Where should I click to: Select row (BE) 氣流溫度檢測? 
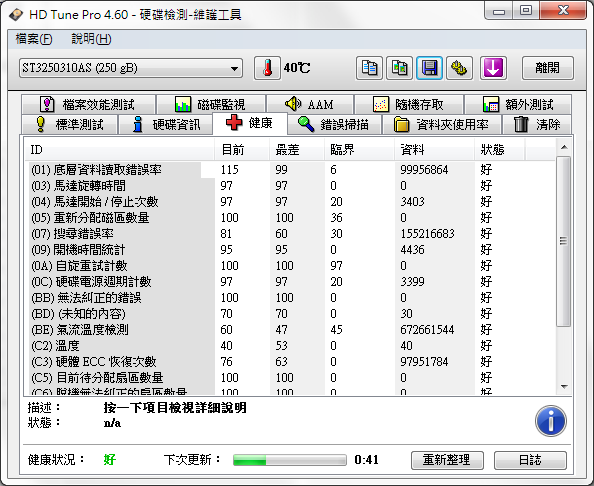290,330
